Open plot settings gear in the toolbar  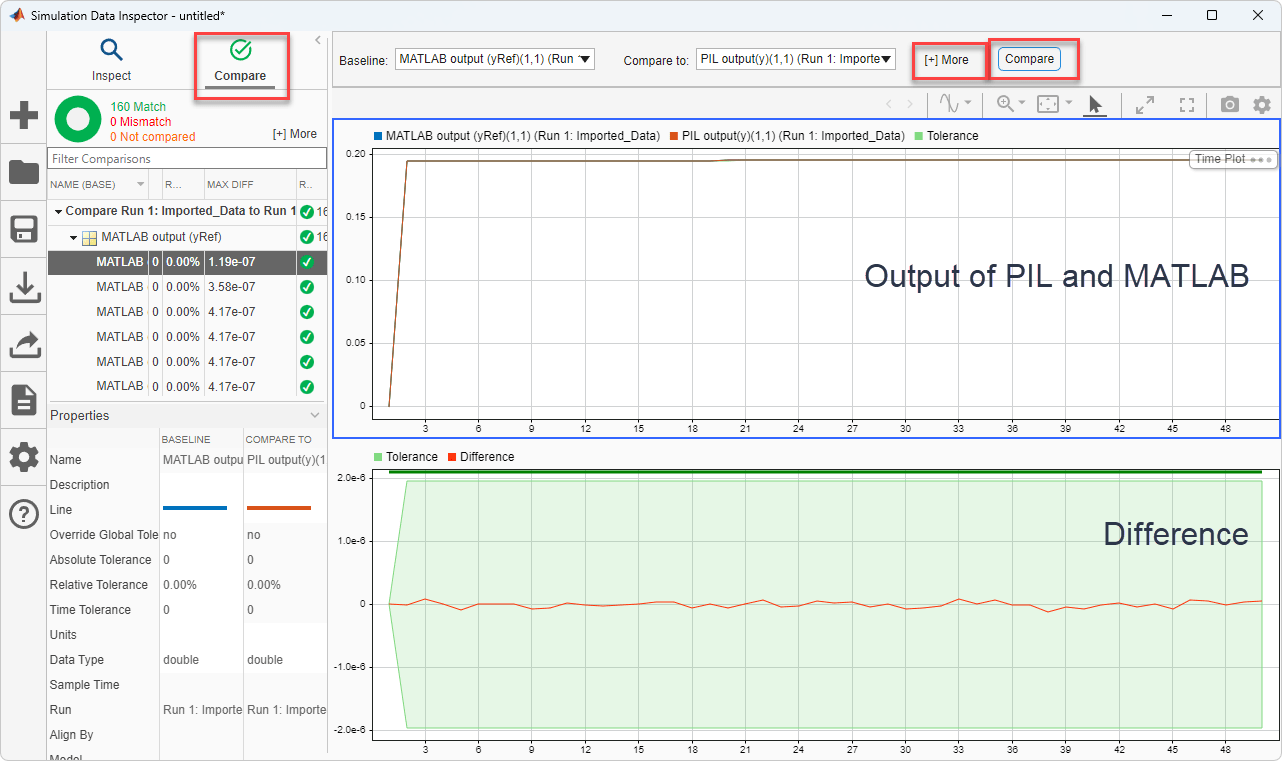tap(1262, 104)
